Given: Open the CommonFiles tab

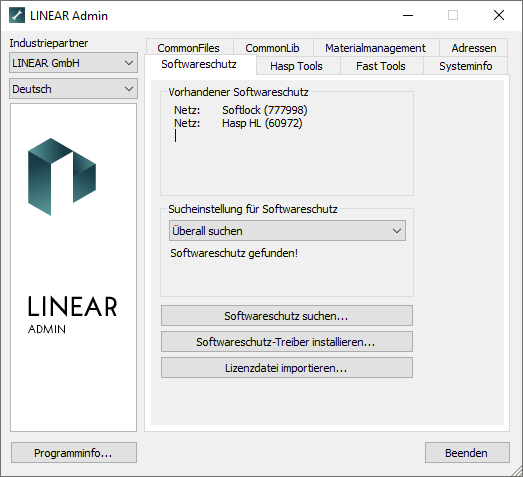Looking at the screenshot, I should coord(189,48).
